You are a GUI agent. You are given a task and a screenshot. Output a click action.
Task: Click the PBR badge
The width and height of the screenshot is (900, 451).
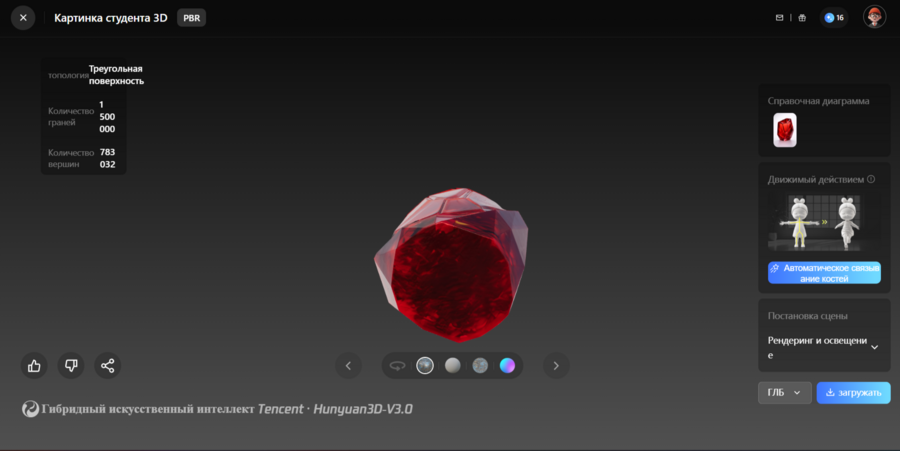(192, 18)
